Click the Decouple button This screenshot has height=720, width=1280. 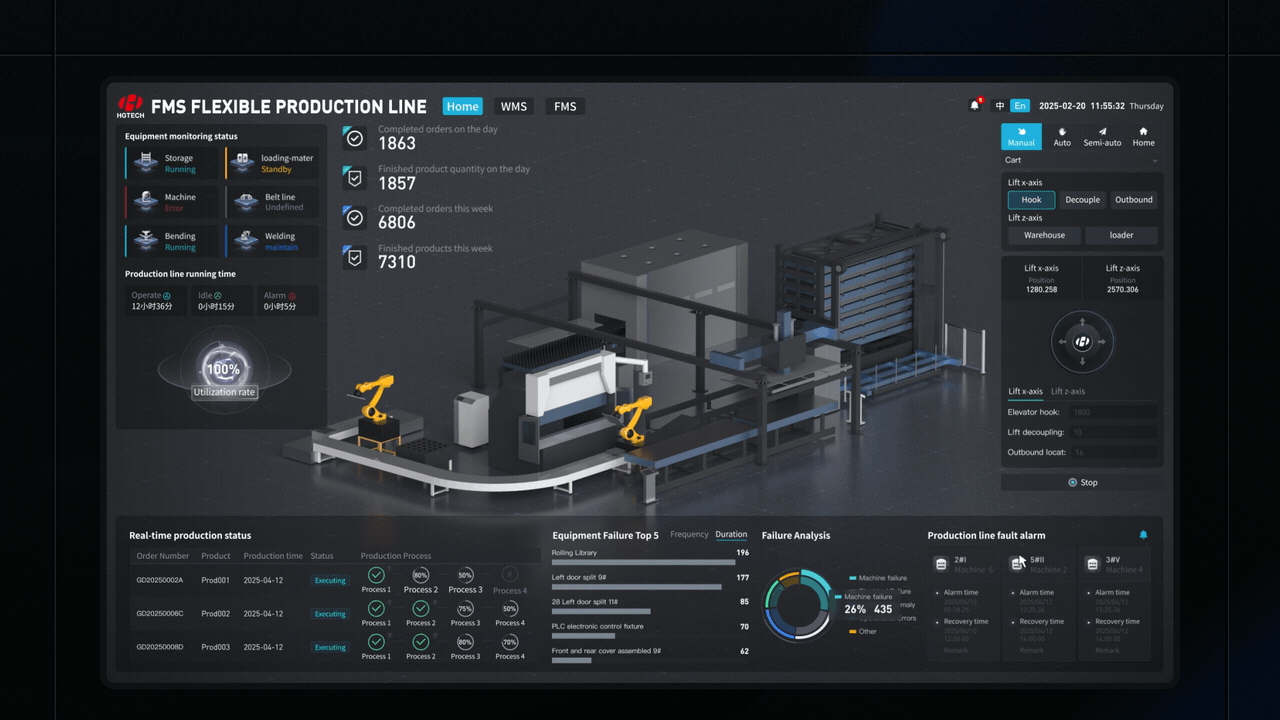(x=1082, y=200)
